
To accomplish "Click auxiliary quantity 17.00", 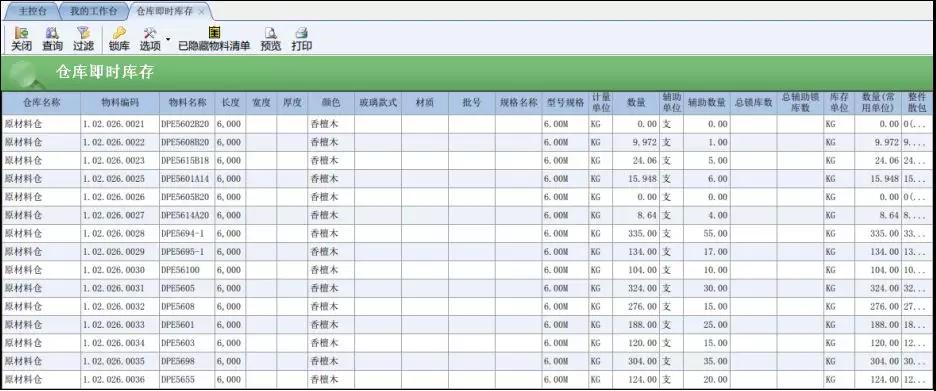I will [x=707, y=252].
